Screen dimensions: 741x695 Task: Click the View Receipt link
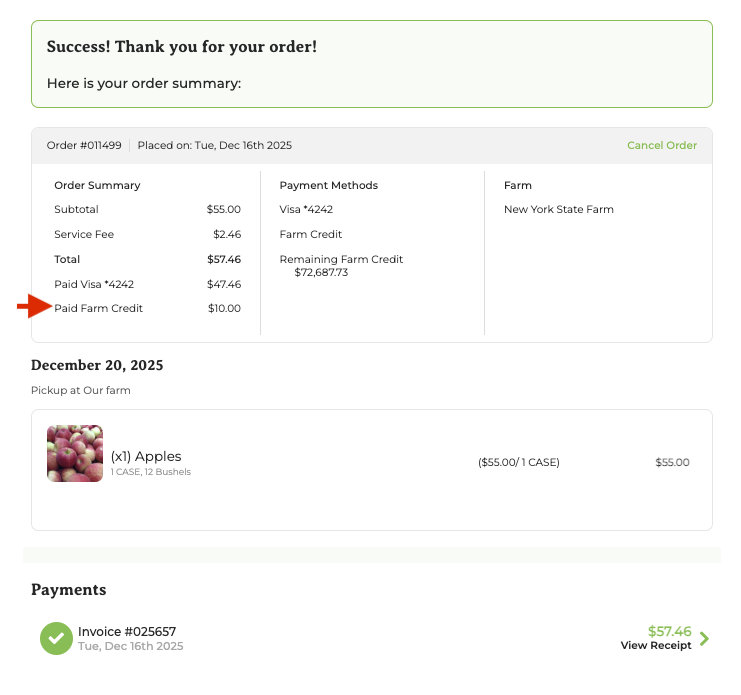point(655,646)
